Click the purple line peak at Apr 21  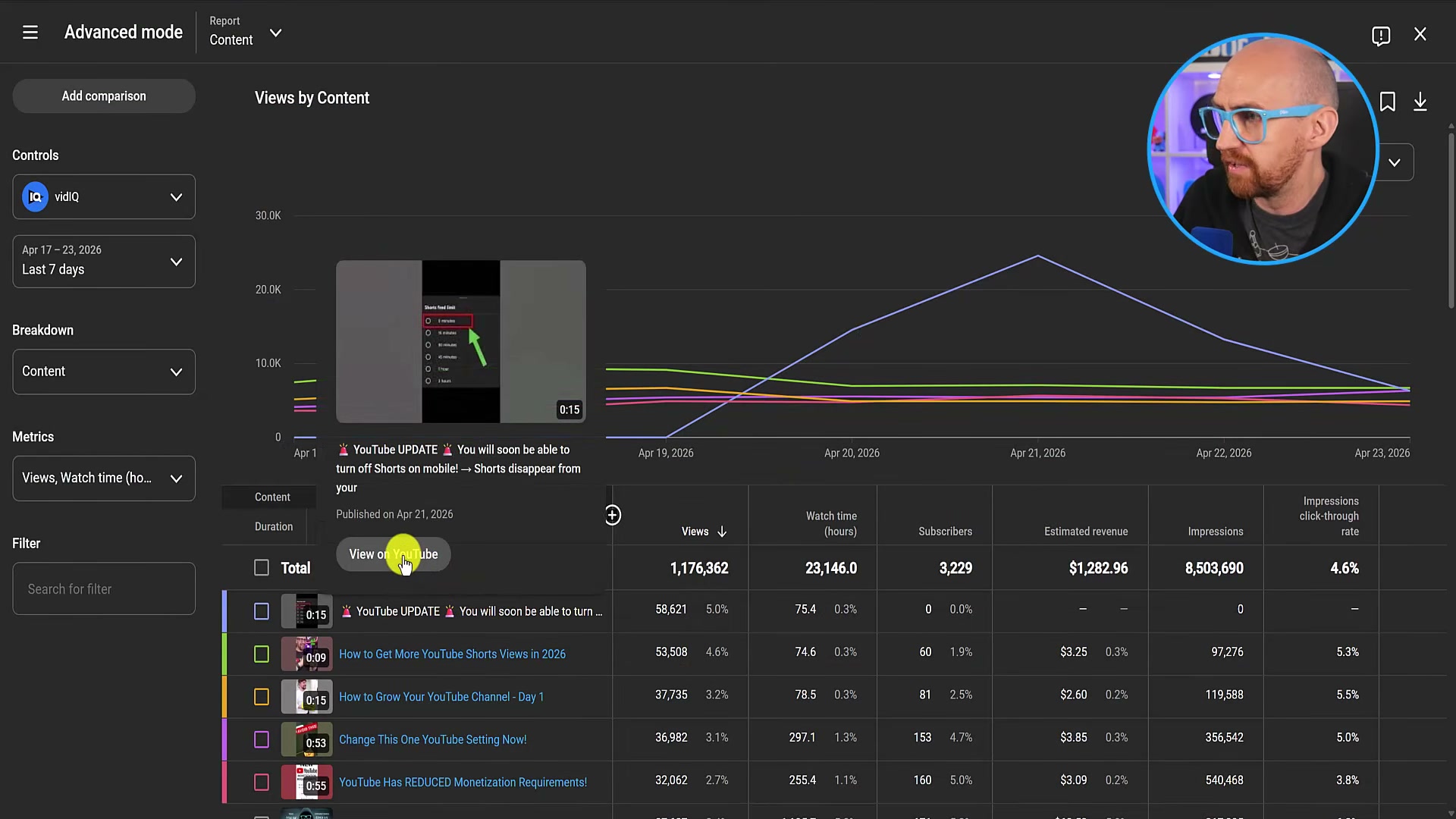click(x=1037, y=256)
